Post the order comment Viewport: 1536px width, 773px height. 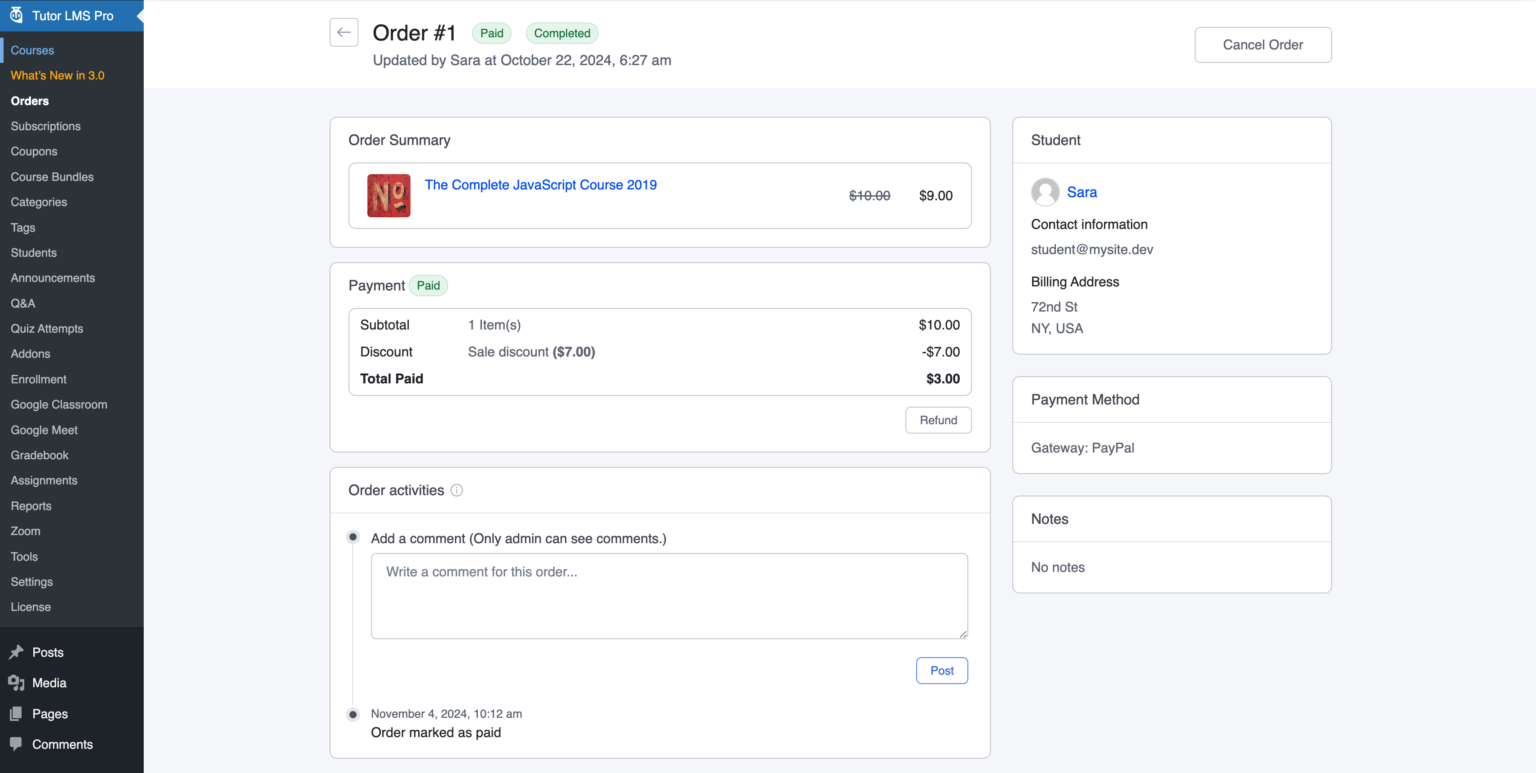pyautogui.click(x=941, y=671)
